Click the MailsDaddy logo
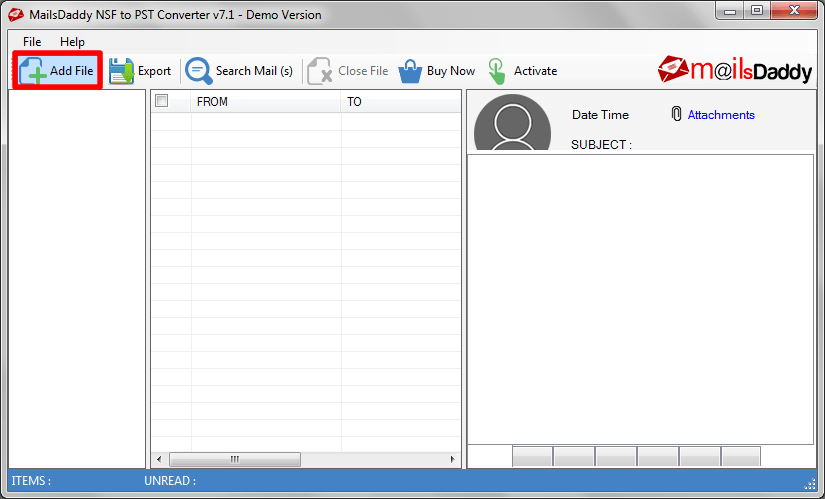This screenshot has width=825, height=499. [735, 69]
